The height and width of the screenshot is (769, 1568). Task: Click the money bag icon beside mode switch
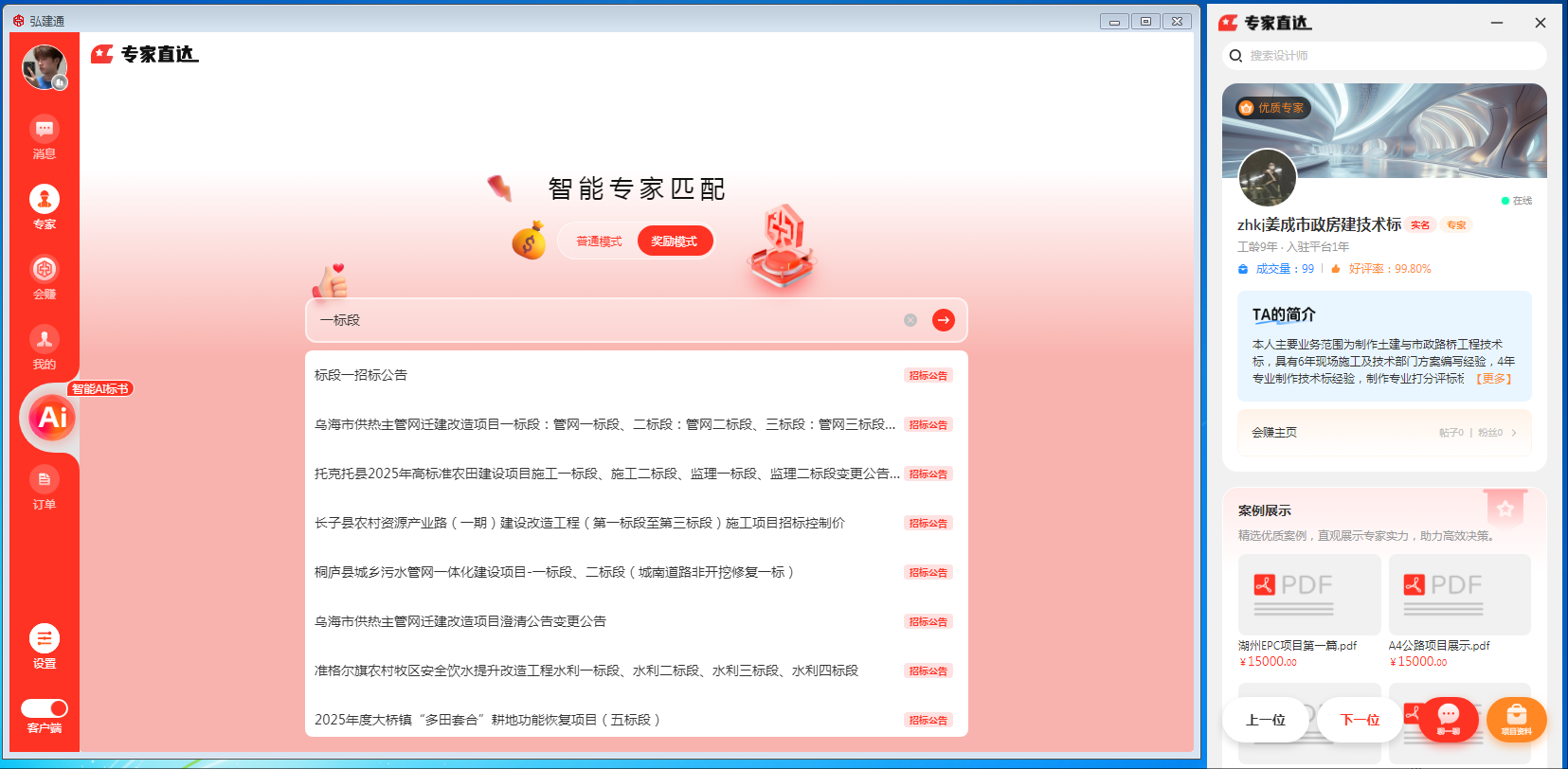530,241
